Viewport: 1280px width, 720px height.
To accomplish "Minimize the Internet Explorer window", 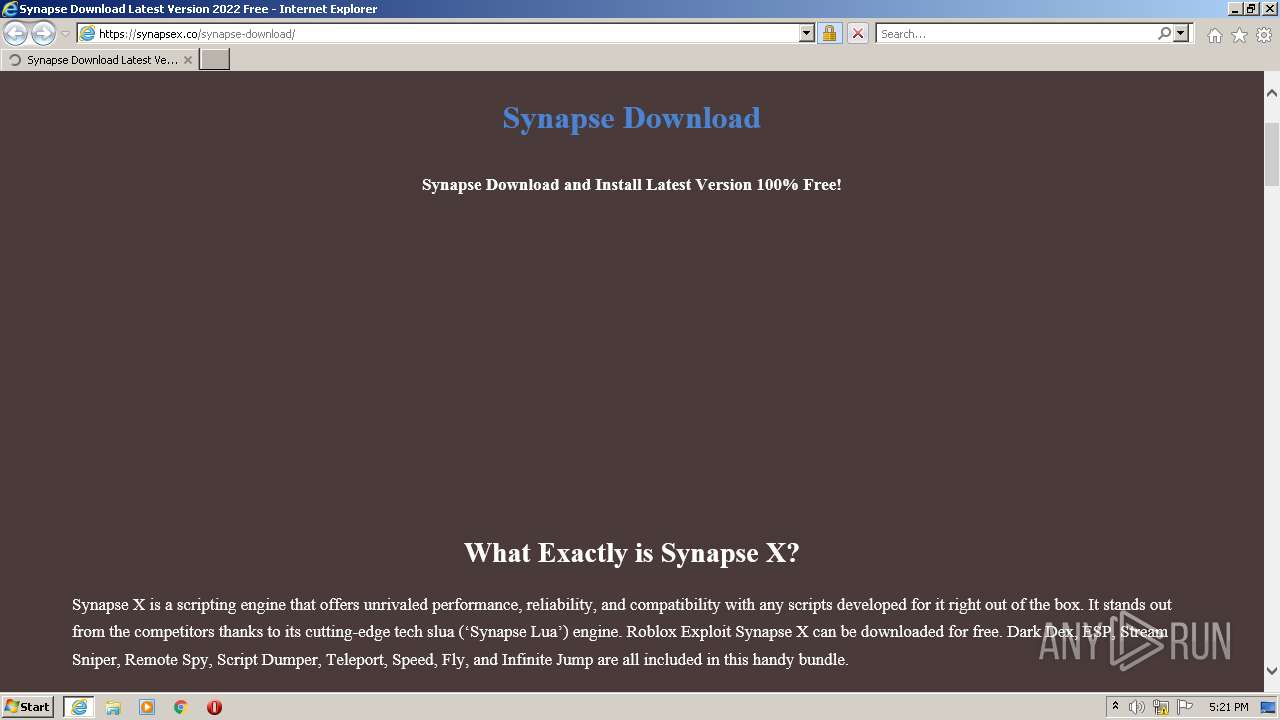I will click(x=1234, y=8).
